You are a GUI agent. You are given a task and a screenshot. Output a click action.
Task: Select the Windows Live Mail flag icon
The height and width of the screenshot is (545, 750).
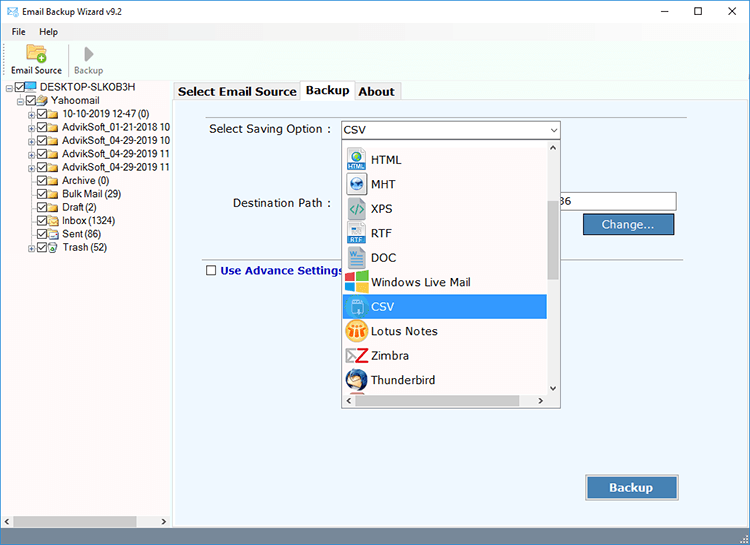click(x=356, y=282)
